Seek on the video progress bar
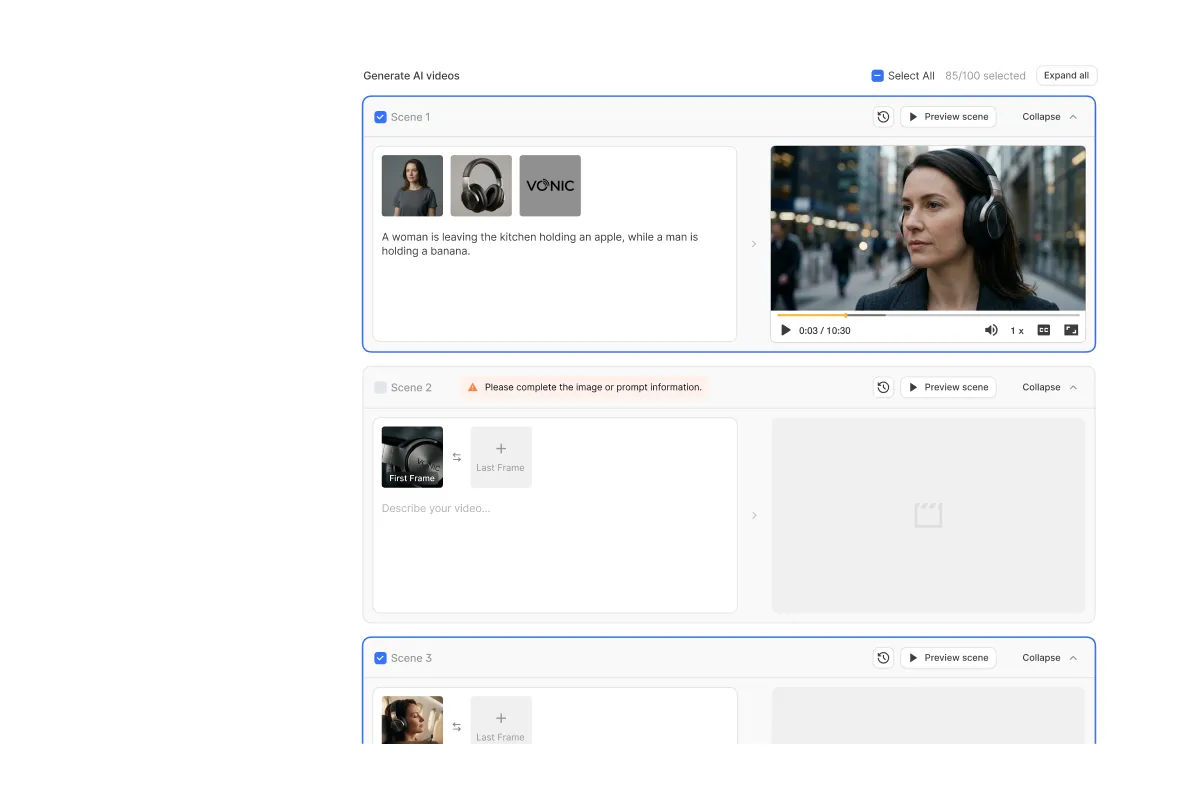1200x802 pixels. tap(928, 315)
